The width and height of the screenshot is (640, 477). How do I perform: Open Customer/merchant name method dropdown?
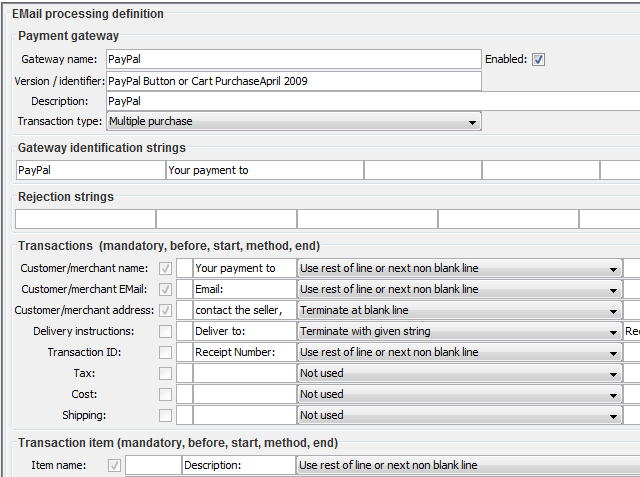click(x=460, y=268)
